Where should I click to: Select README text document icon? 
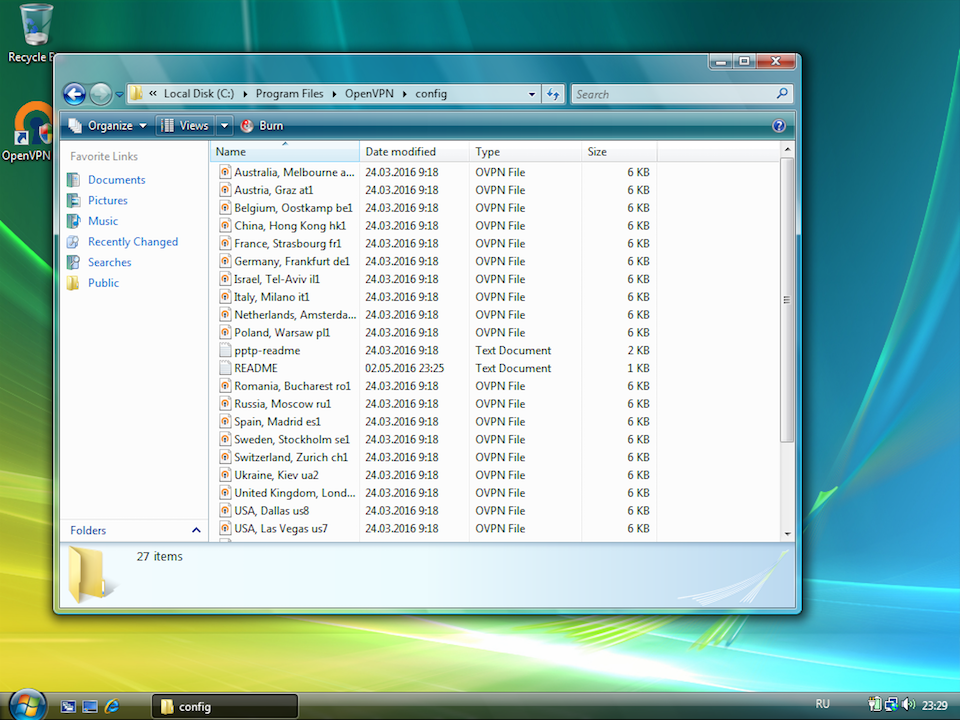(x=225, y=368)
